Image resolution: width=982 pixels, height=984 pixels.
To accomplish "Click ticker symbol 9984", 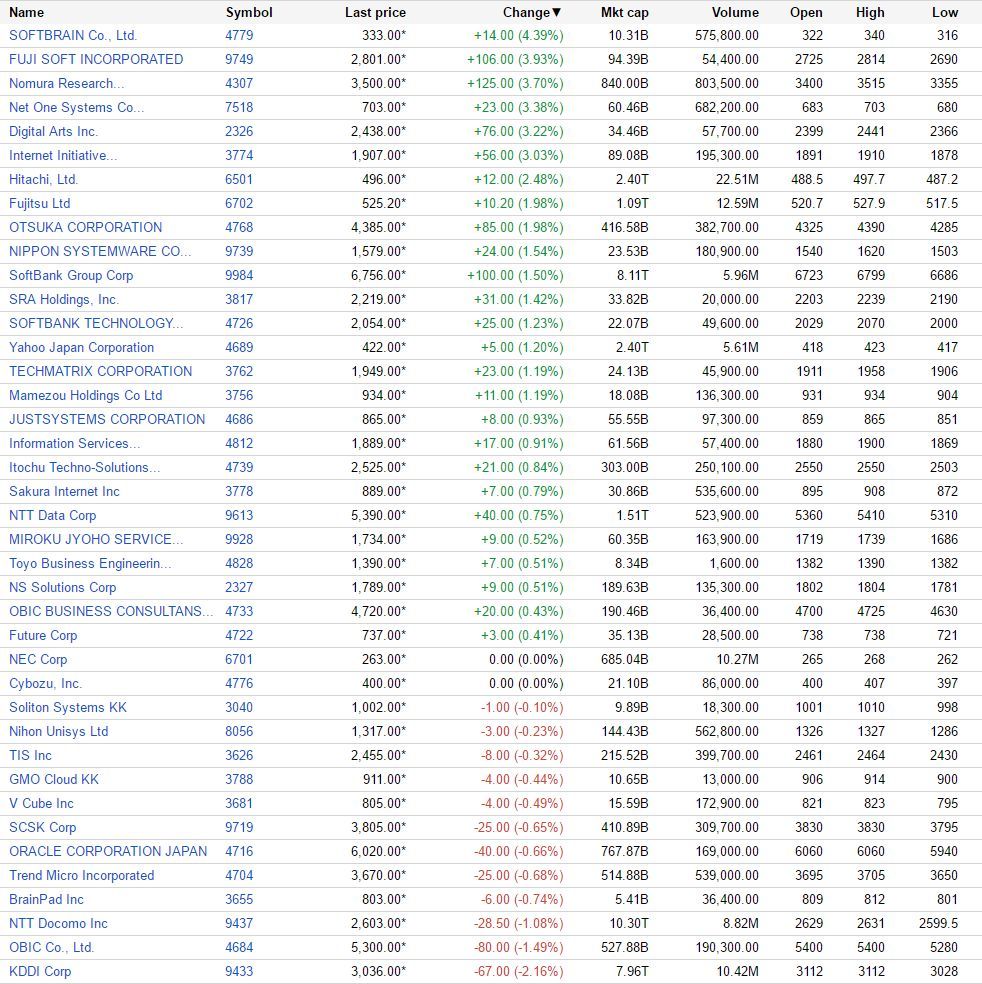I will [239, 275].
